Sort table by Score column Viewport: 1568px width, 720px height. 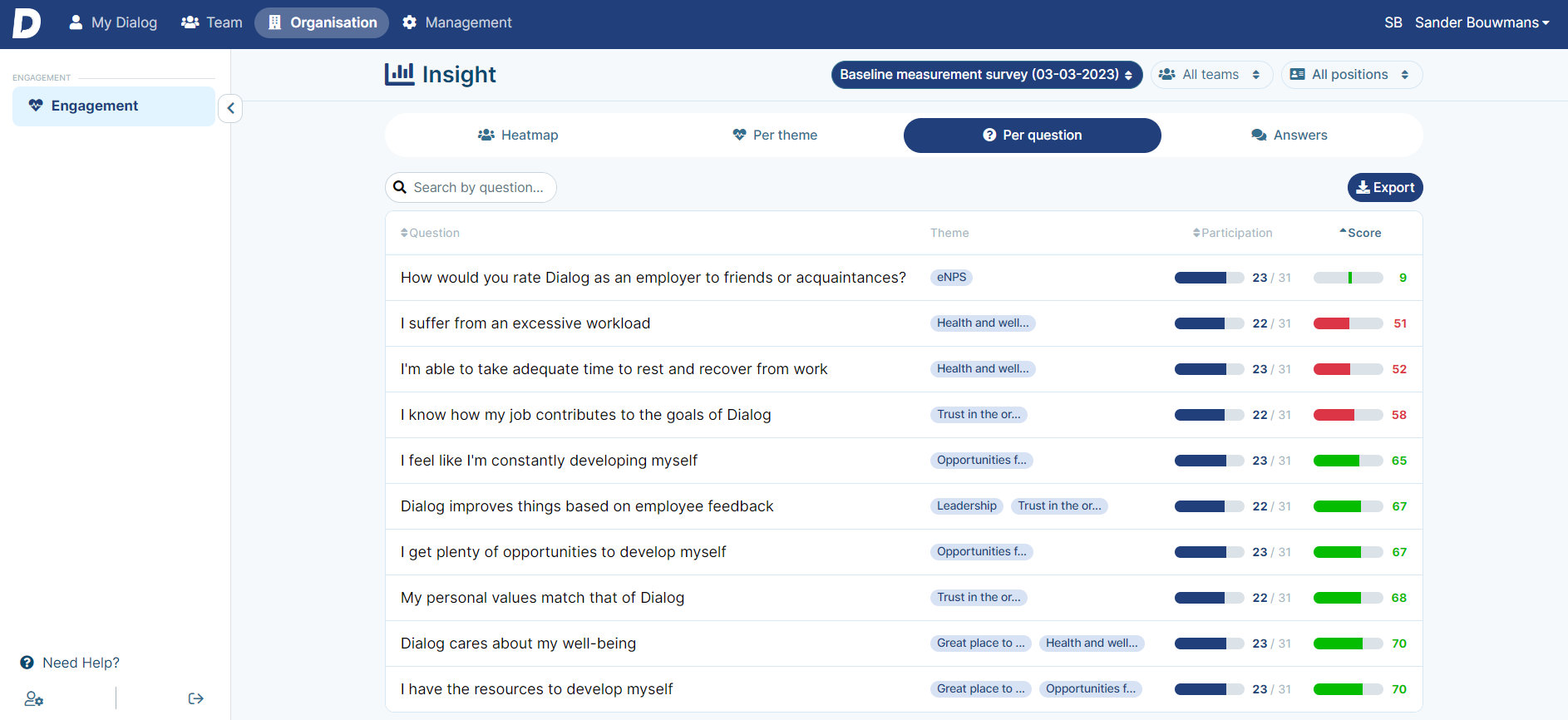click(1360, 233)
